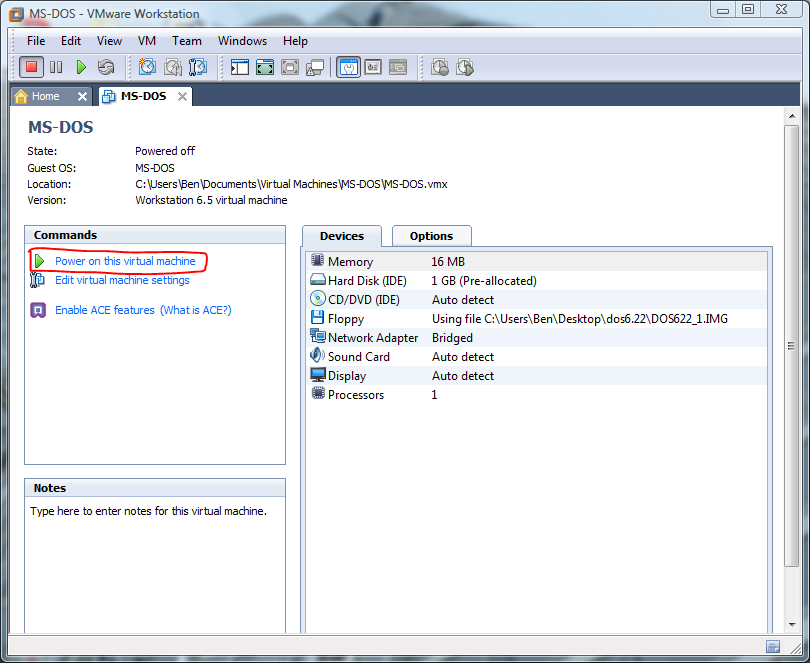Click the CD/DVD (IDE) disc icon
The image size is (810, 663).
tap(318, 299)
